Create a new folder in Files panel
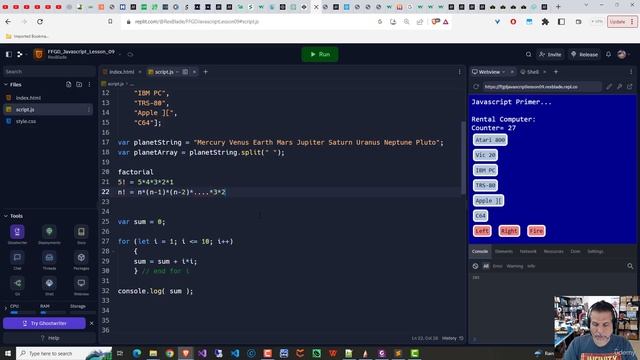Screen dimensions: 640x360 [x=79, y=84]
